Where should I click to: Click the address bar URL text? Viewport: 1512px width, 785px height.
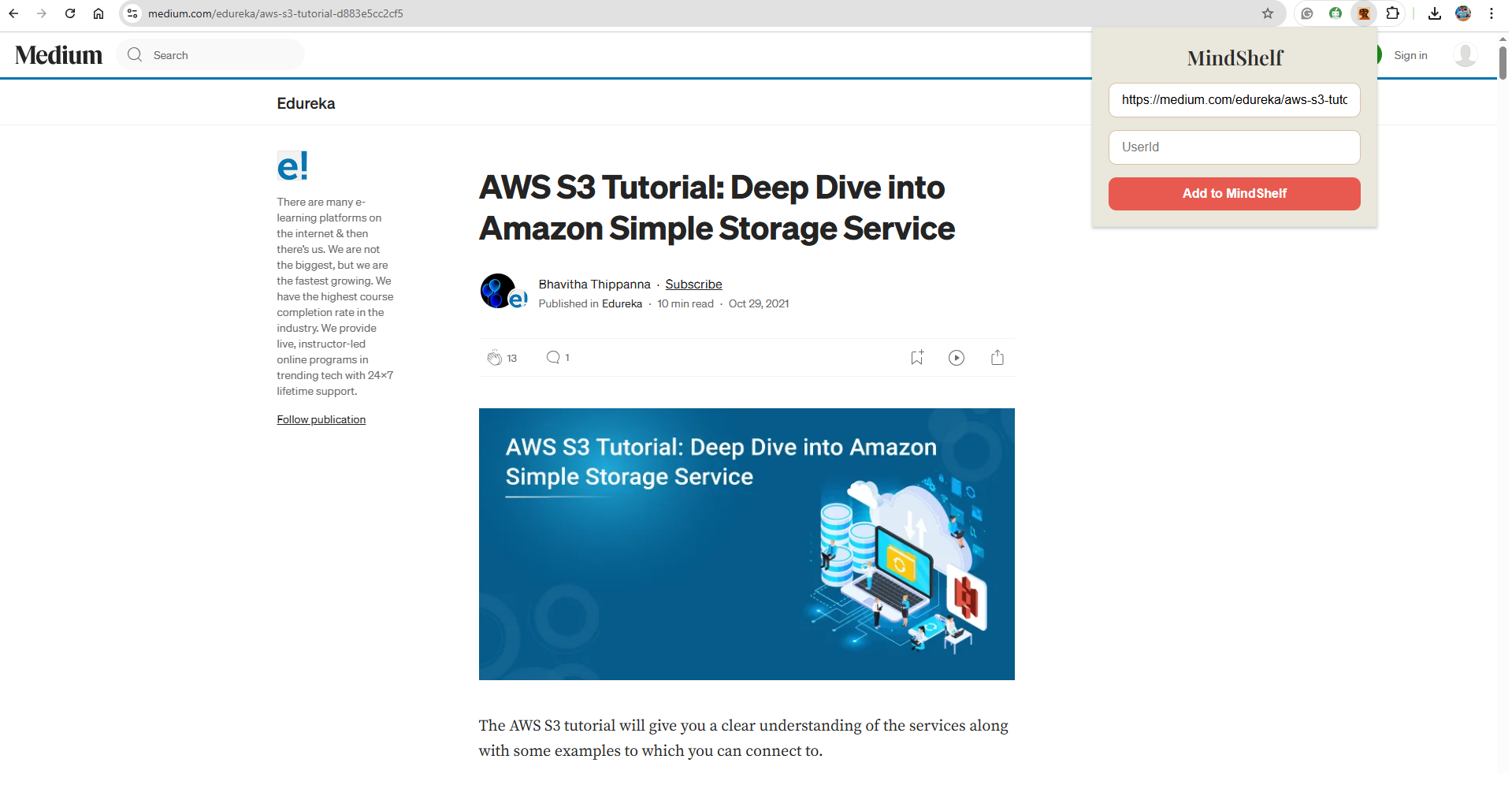coord(276,13)
